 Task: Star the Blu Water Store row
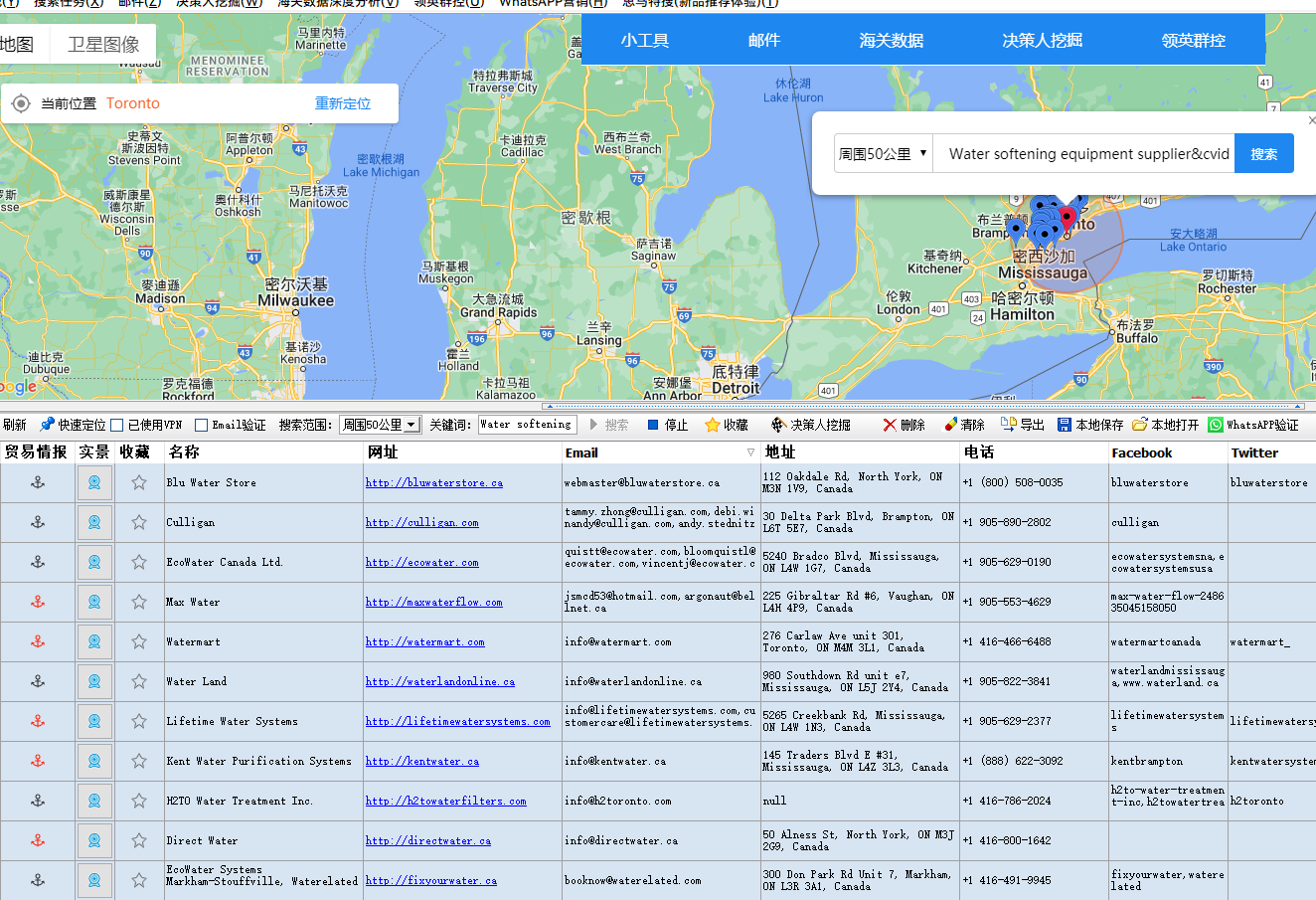tap(139, 482)
